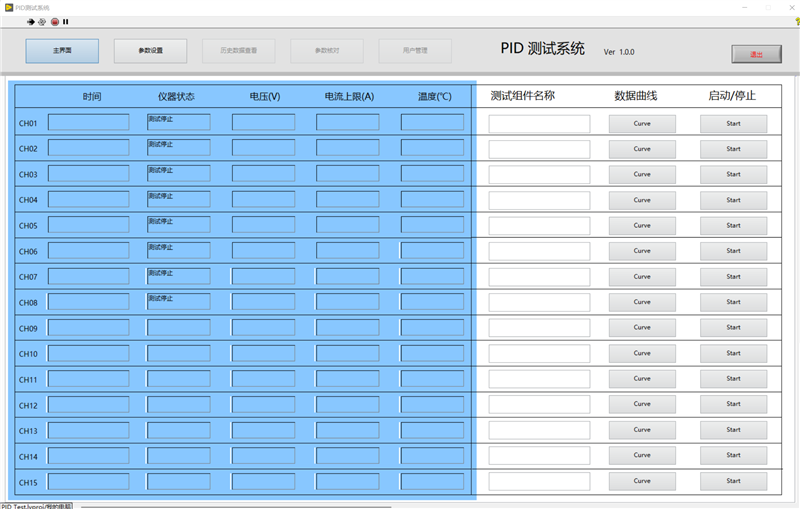Switch to the 参数设置 tab
800x509 pixels.
tap(150, 51)
